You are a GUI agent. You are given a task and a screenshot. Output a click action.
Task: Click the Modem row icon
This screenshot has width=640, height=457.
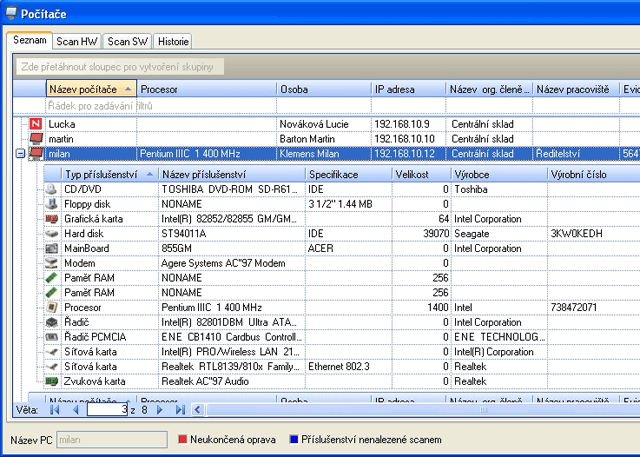[51, 263]
